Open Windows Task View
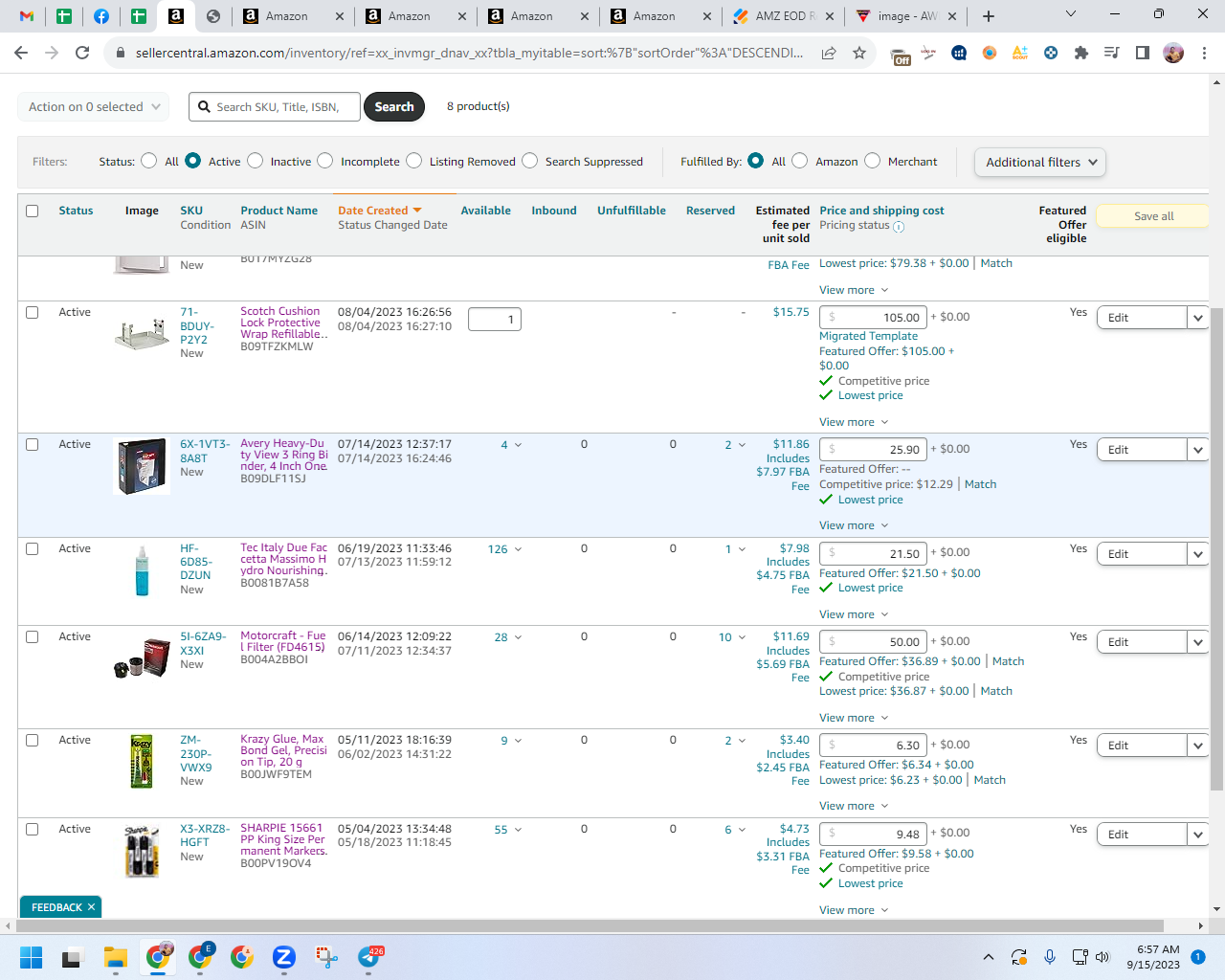1225x980 pixels. click(73, 957)
